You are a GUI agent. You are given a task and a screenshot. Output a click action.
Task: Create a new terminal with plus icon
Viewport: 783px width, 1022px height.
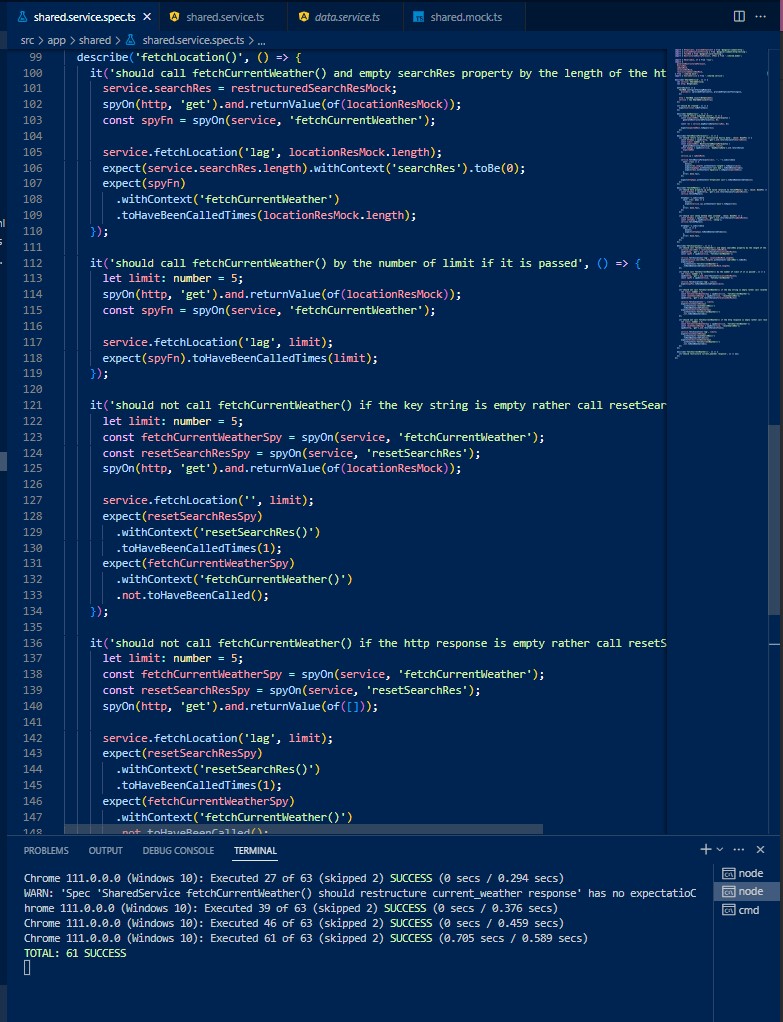(705, 849)
